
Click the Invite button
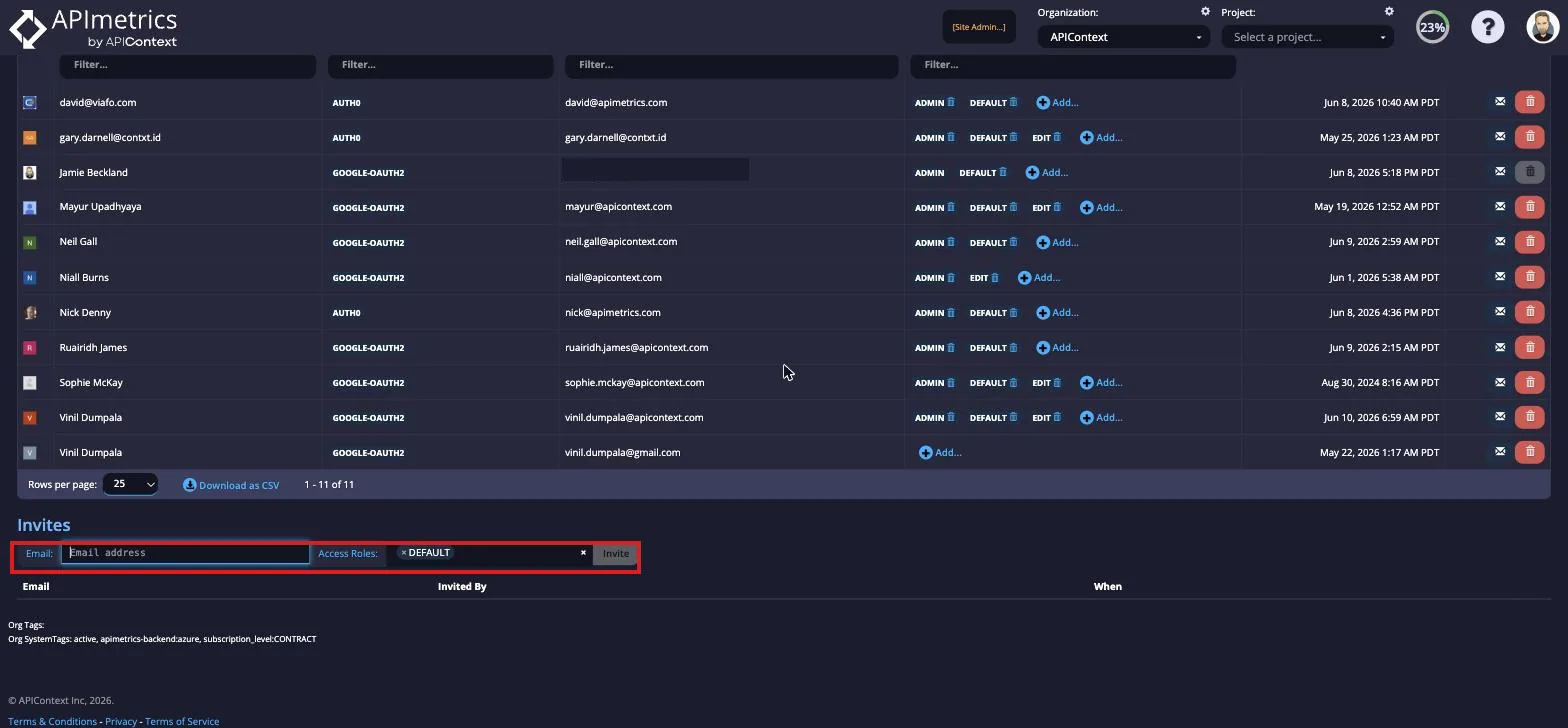(x=615, y=553)
